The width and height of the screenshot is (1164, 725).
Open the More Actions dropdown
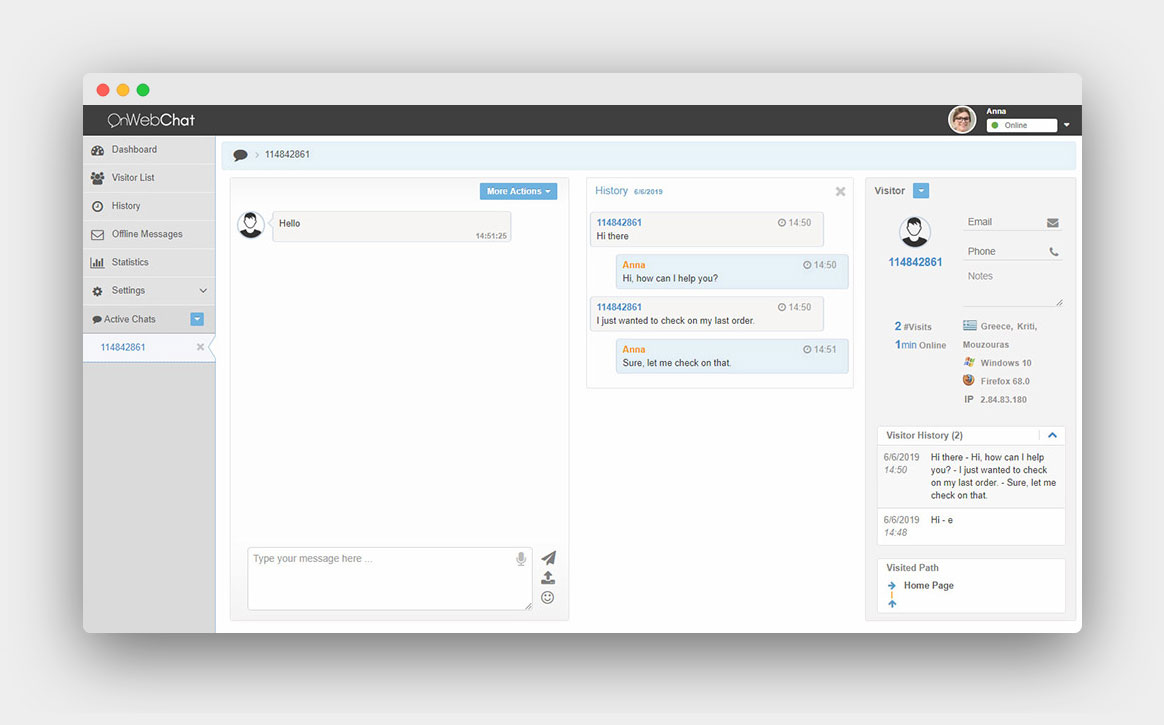point(518,190)
